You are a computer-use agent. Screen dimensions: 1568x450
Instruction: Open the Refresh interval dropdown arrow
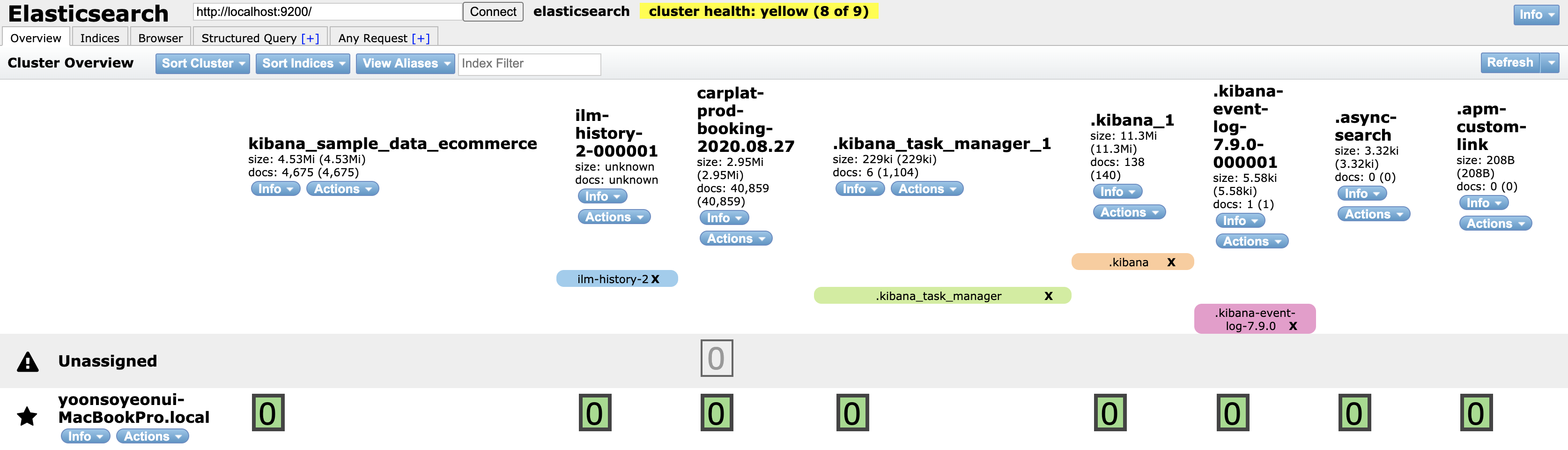pyautogui.click(x=1551, y=63)
